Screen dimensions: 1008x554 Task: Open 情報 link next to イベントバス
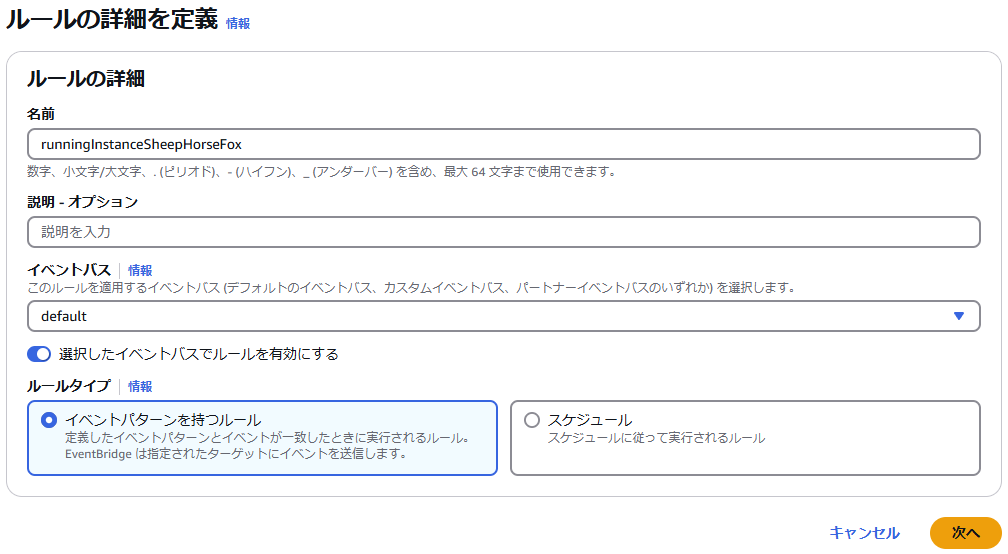point(140,271)
